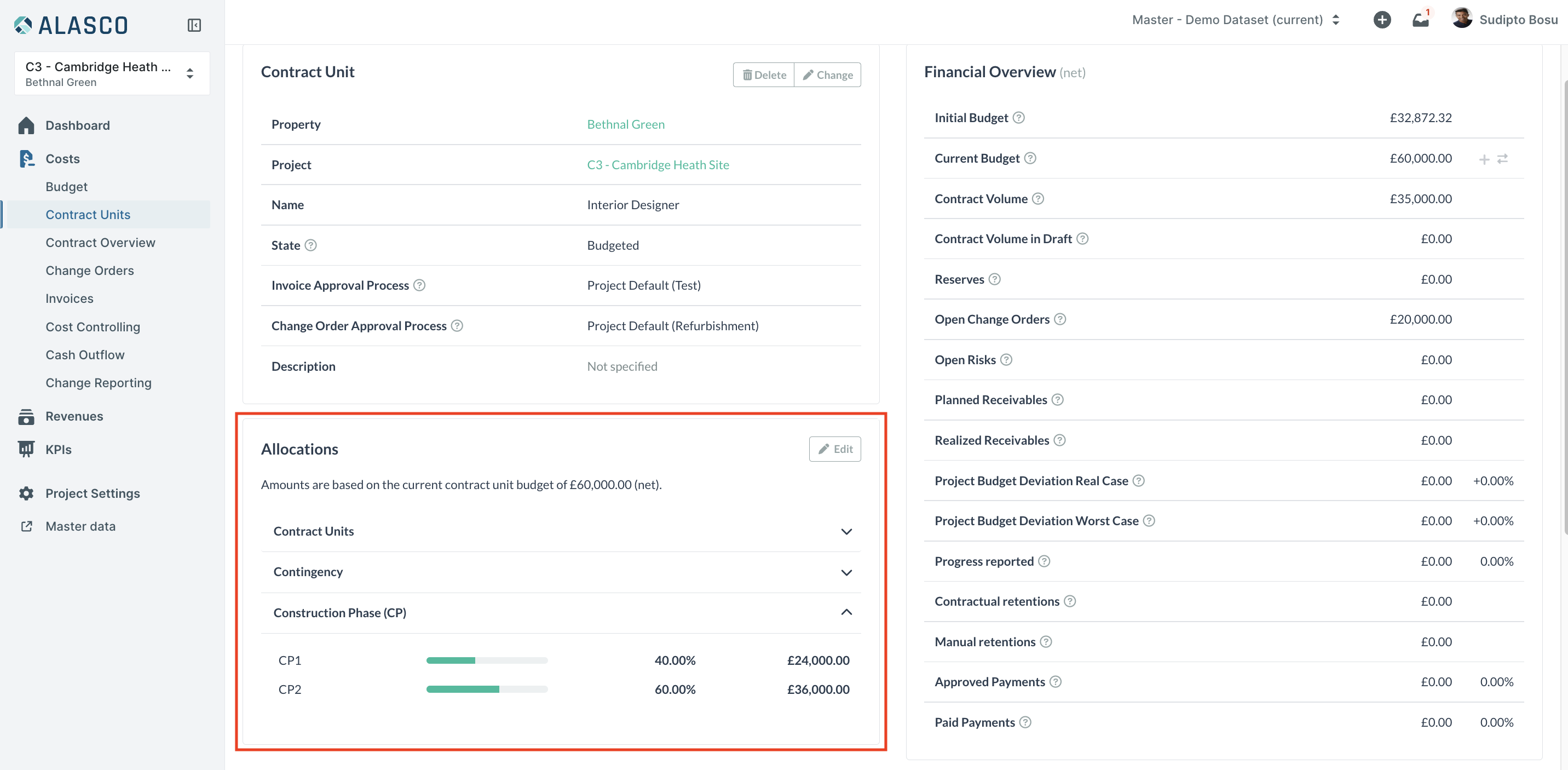
Task: Open the Bethnal Green property link
Action: click(x=625, y=125)
